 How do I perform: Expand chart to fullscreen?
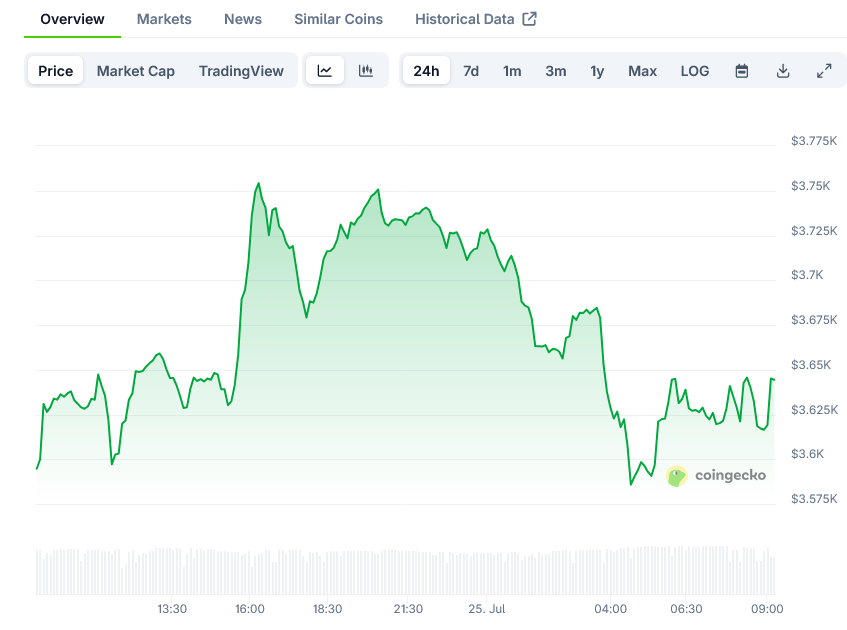click(x=824, y=71)
